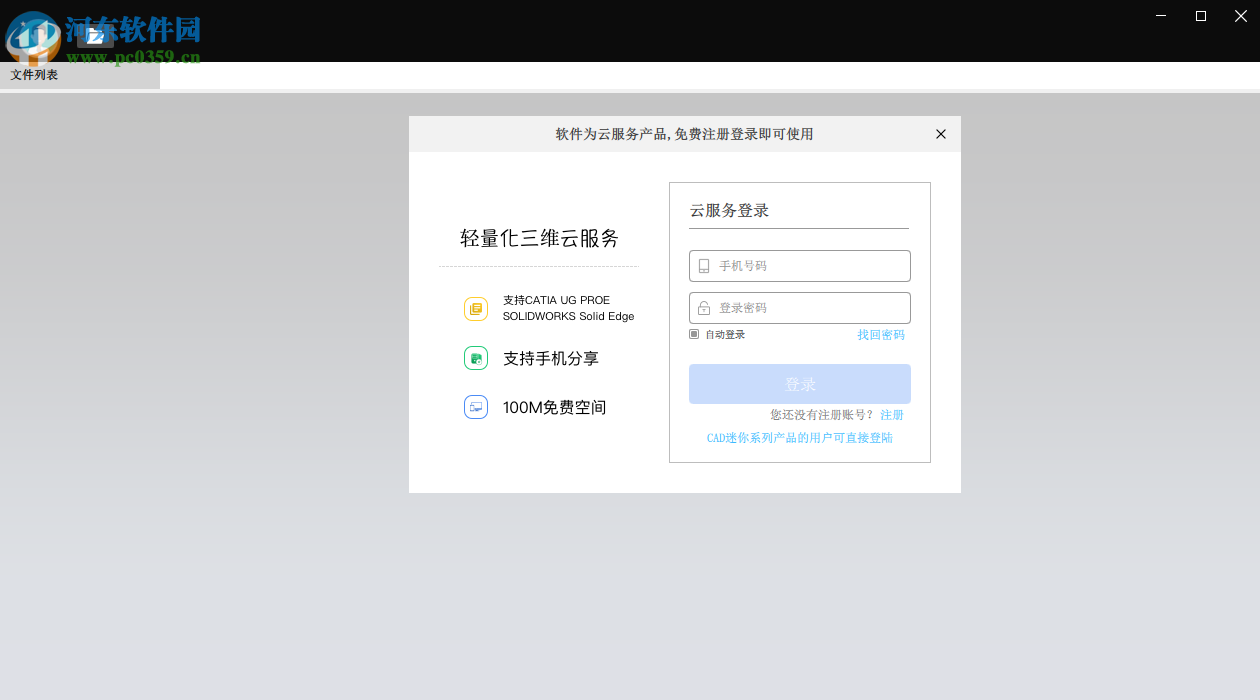Viewport: 1260px width, 700px height.
Task: Click the 云服务登录 panel heading
Action: (729, 210)
